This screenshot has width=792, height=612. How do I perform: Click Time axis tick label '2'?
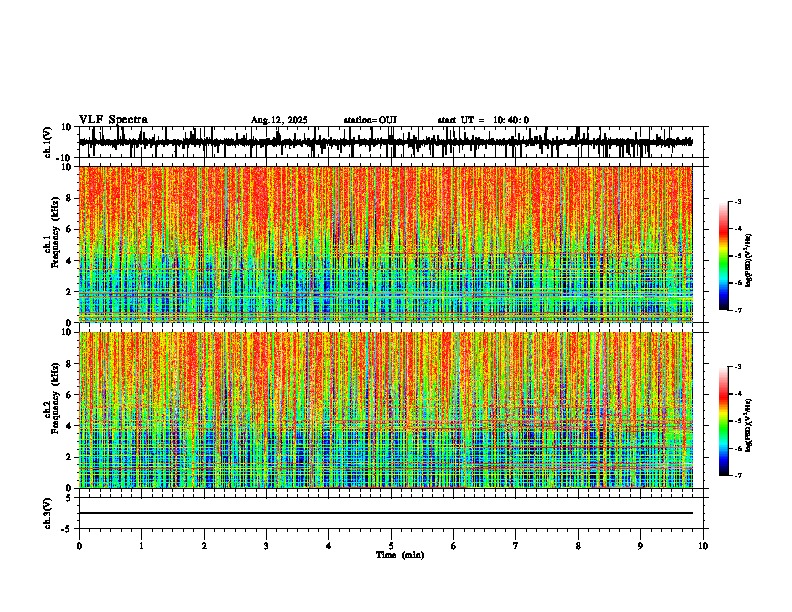point(204,546)
